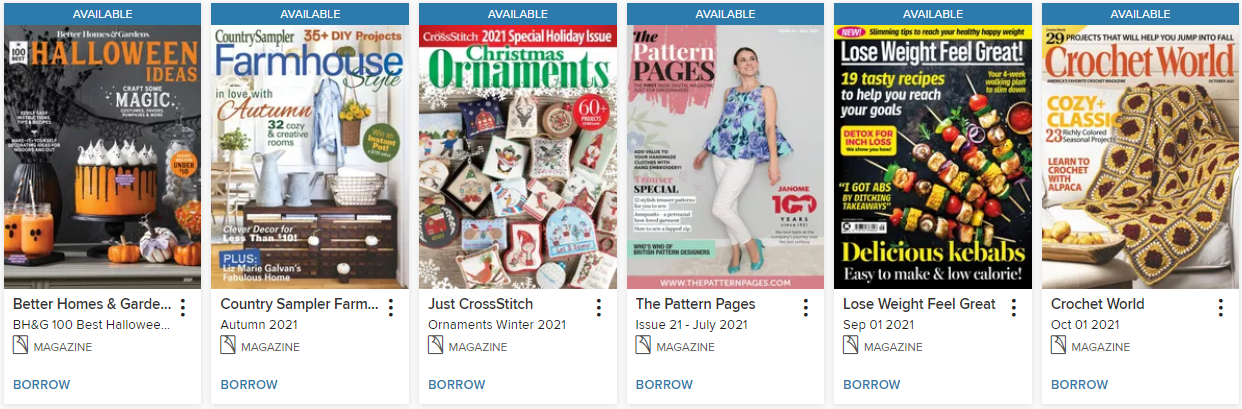Viewport: 1242px width, 409px height.
Task: Open three-dot menu for Country Sampler Farmhouse
Action: (x=391, y=308)
